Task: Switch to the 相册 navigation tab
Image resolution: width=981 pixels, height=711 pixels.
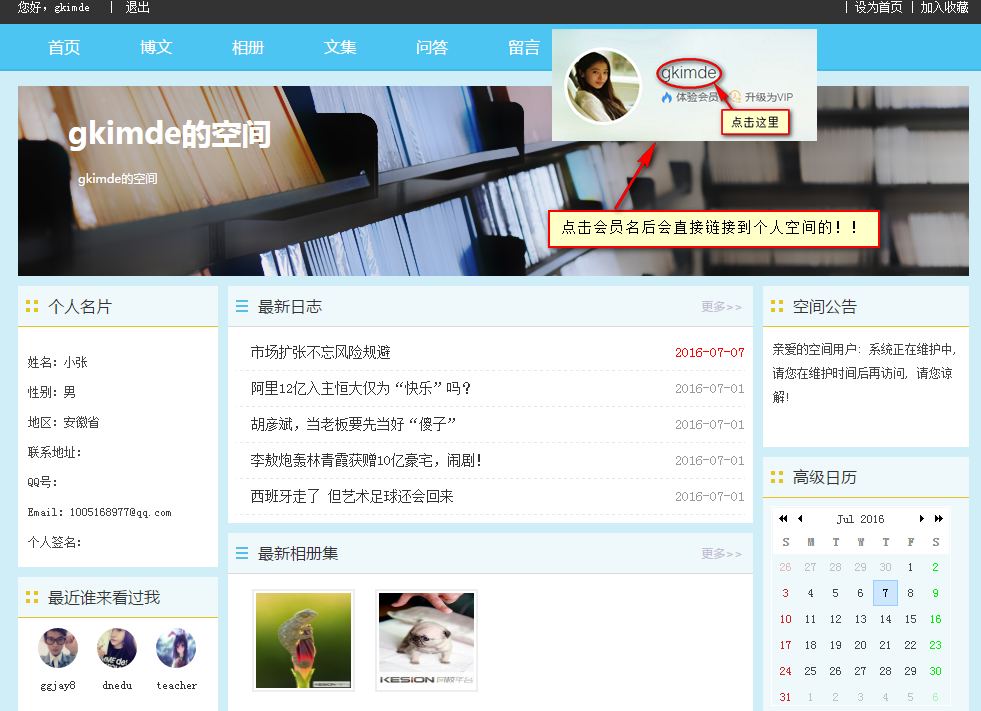Action: 248,48
